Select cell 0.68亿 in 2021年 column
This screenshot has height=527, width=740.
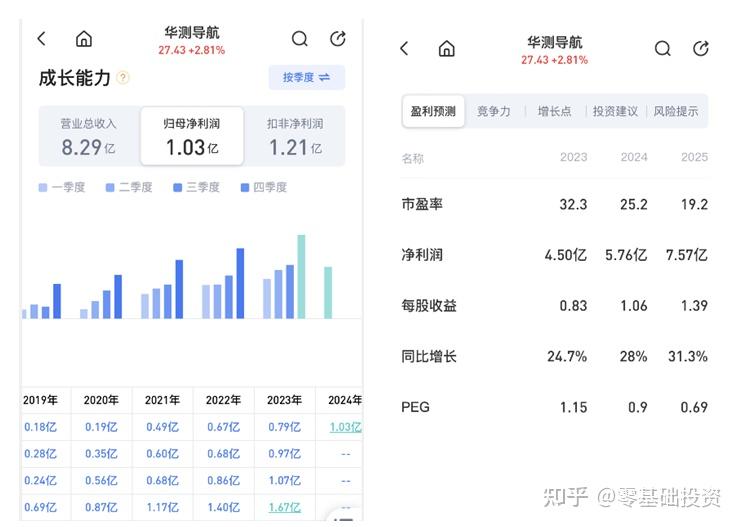162,480
